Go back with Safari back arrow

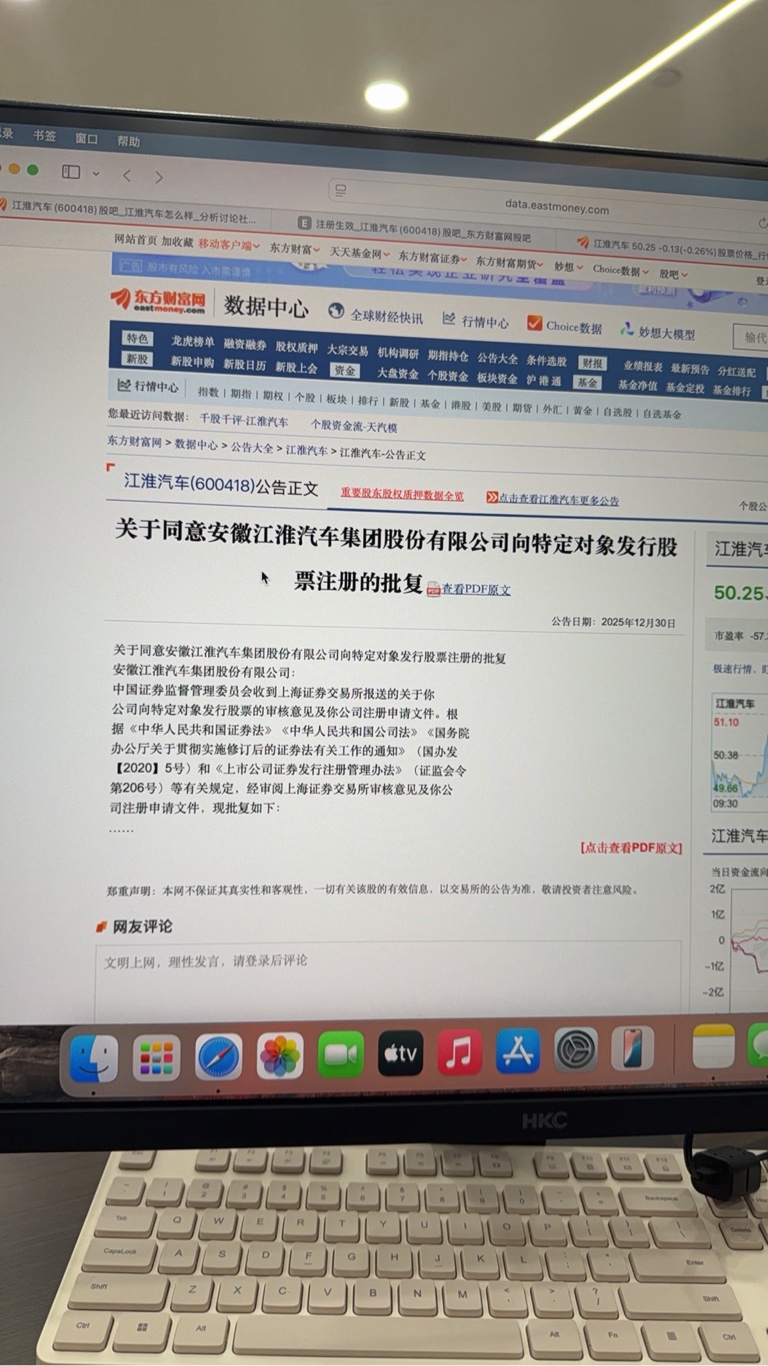tap(127, 176)
